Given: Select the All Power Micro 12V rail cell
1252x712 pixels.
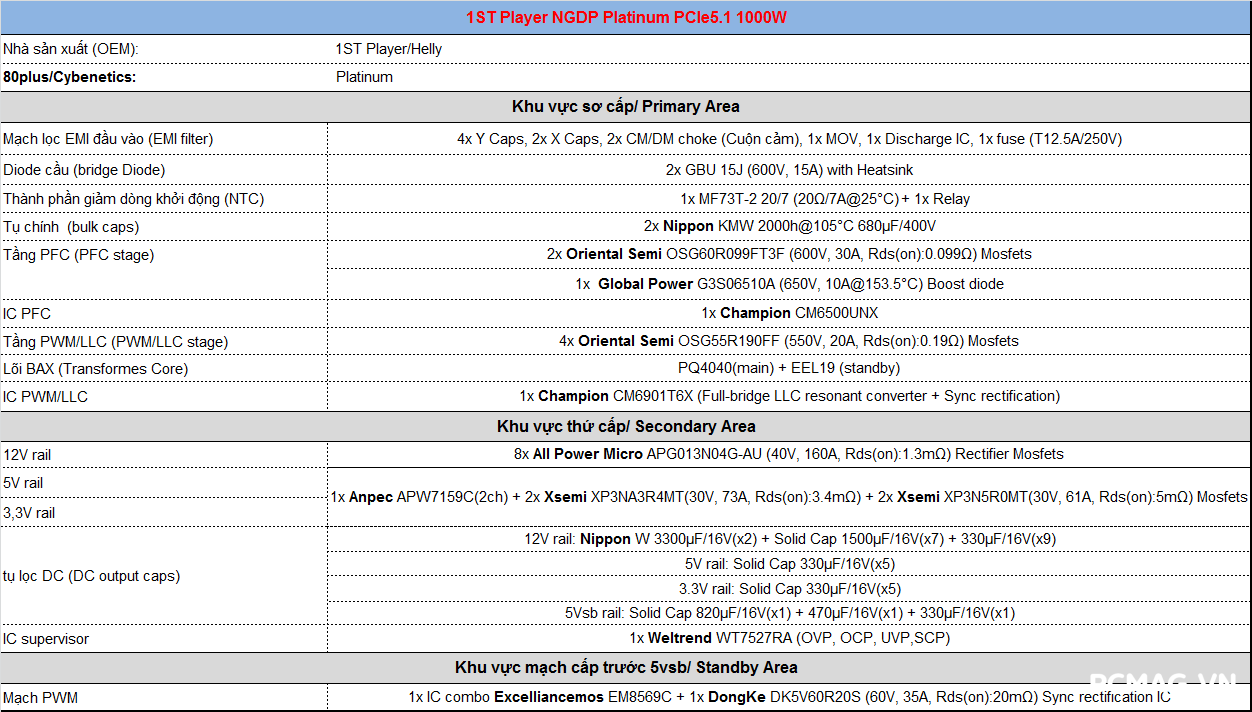Looking at the screenshot, I should [x=789, y=454].
